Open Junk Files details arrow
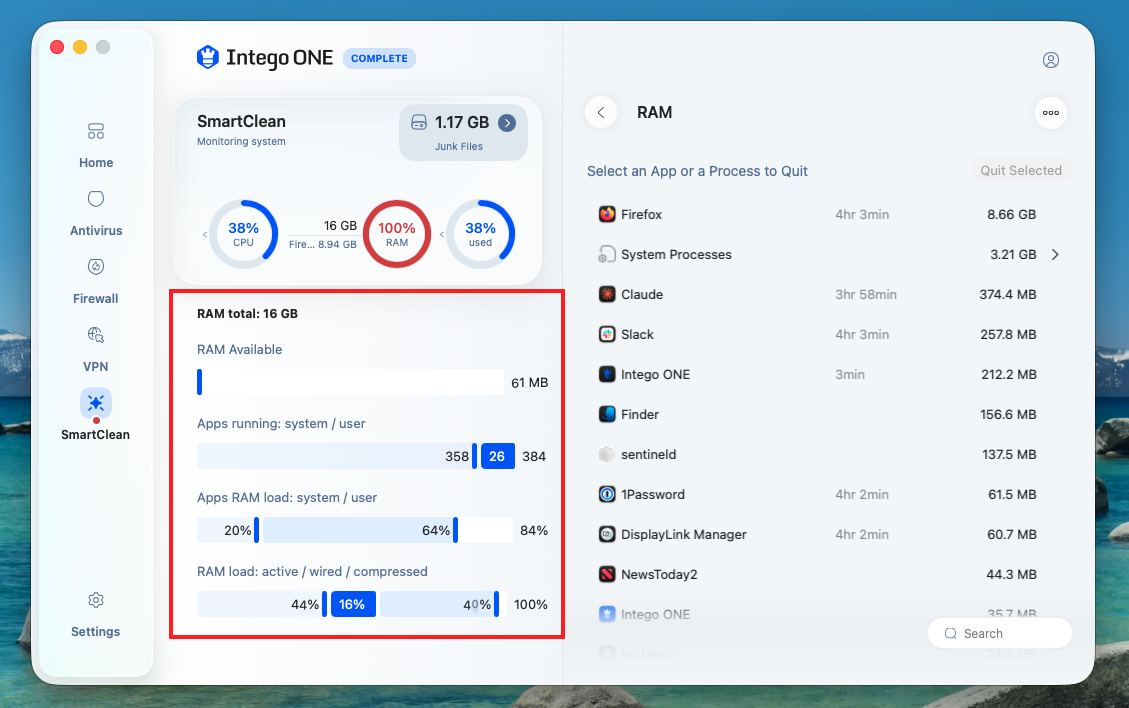1129x708 pixels. tap(507, 123)
